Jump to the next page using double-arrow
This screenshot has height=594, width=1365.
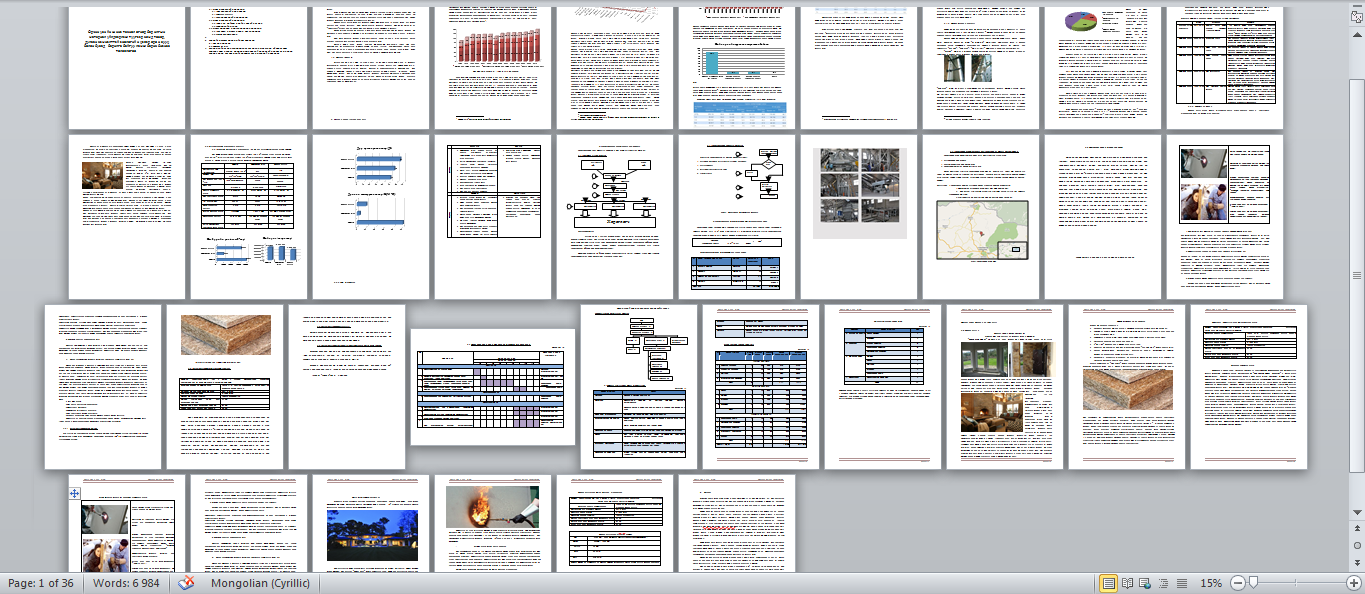click(x=1357, y=561)
